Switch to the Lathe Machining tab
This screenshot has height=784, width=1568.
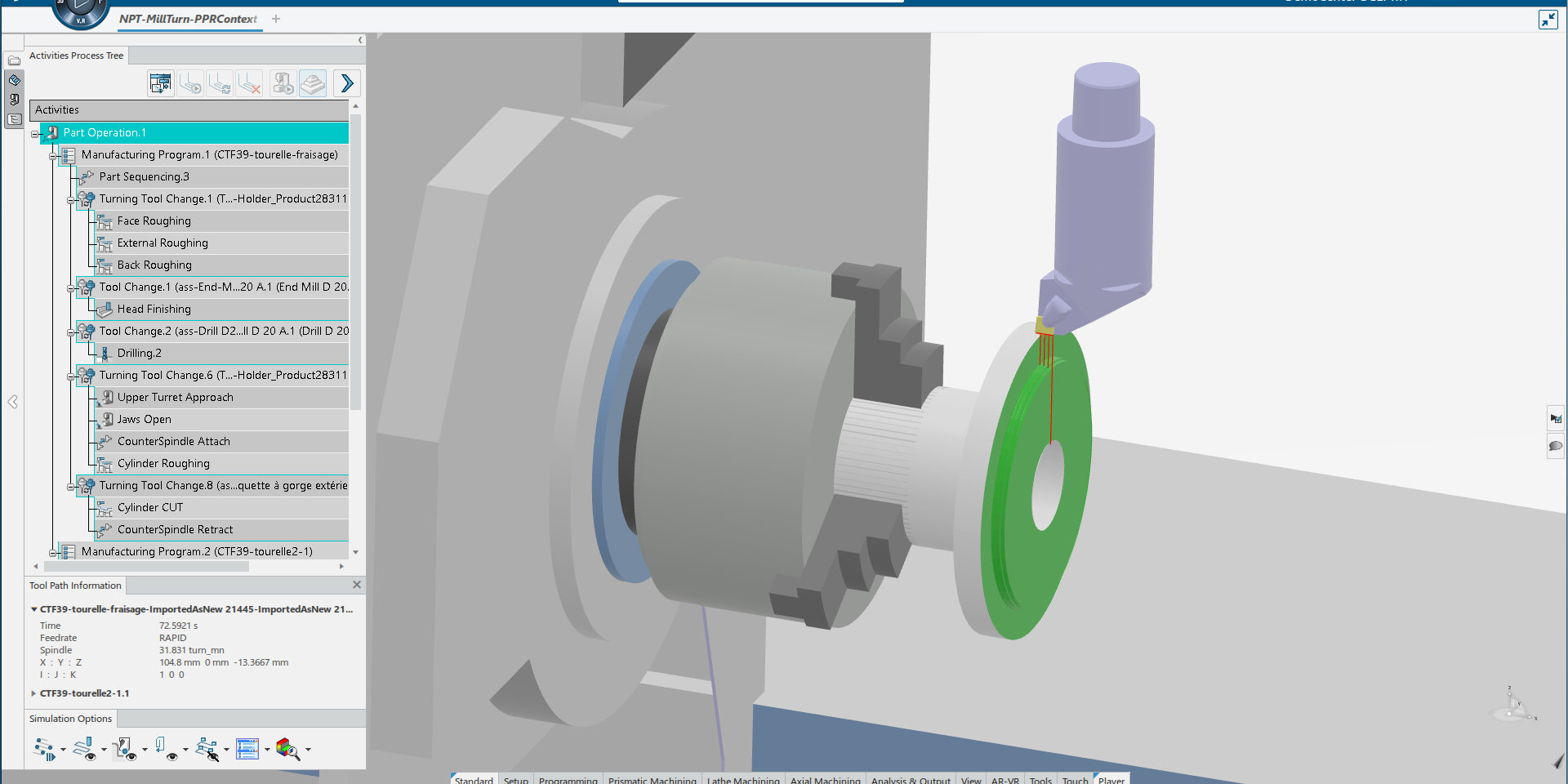click(742, 780)
